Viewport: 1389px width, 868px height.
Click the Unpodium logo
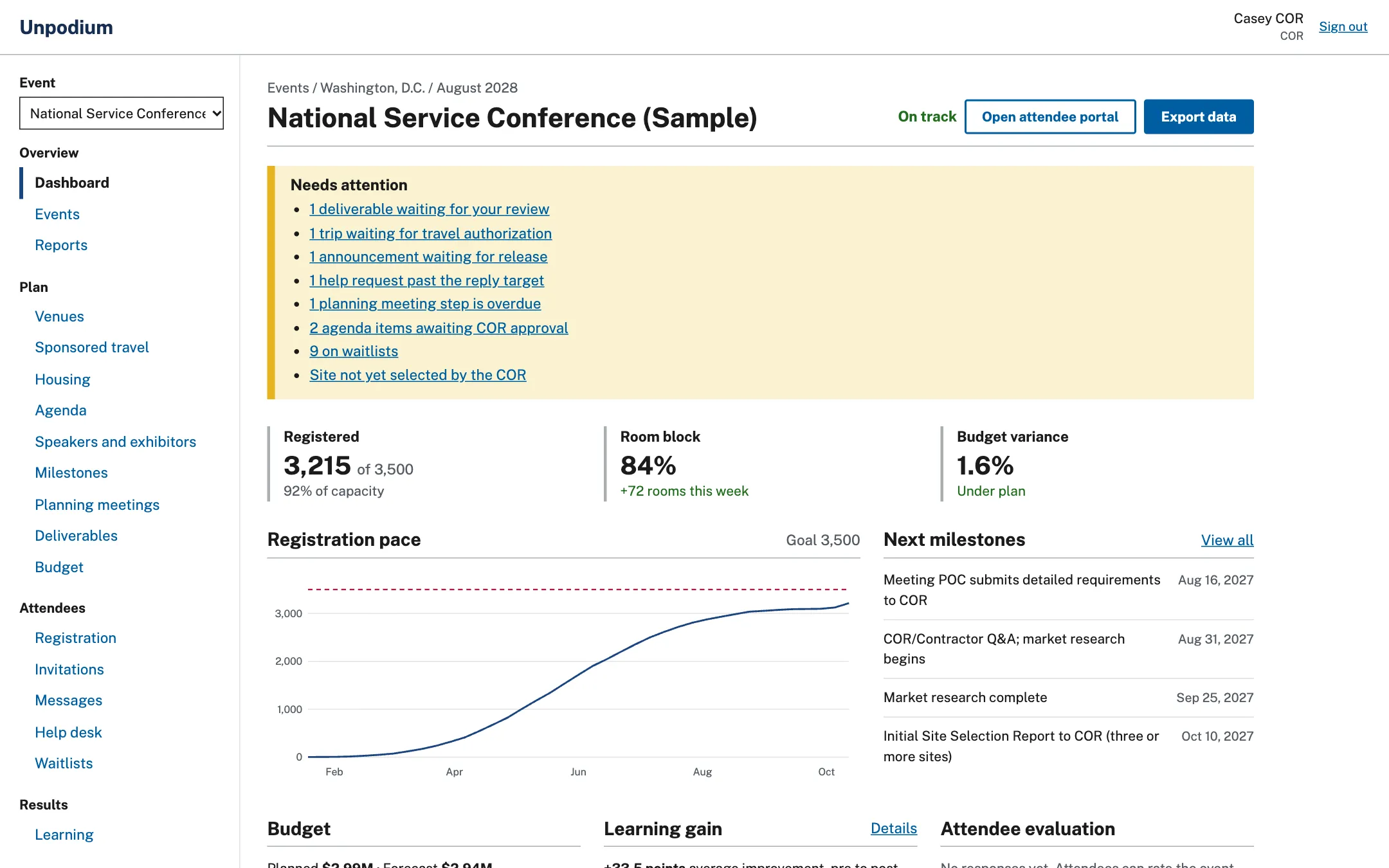66,27
